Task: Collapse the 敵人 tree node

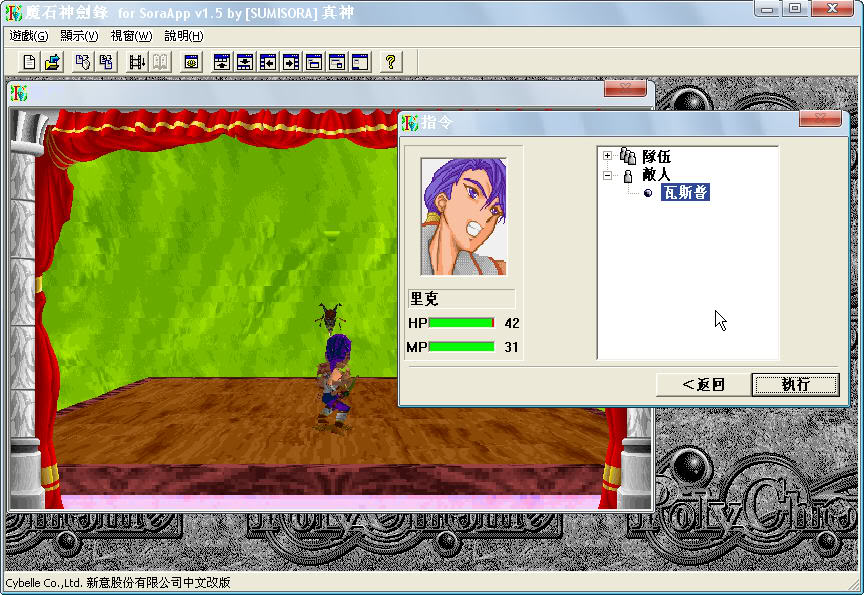Action: point(607,176)
